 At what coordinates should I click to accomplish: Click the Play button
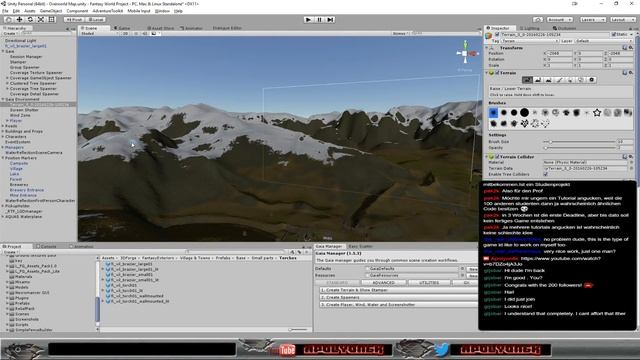click(309, 20)
